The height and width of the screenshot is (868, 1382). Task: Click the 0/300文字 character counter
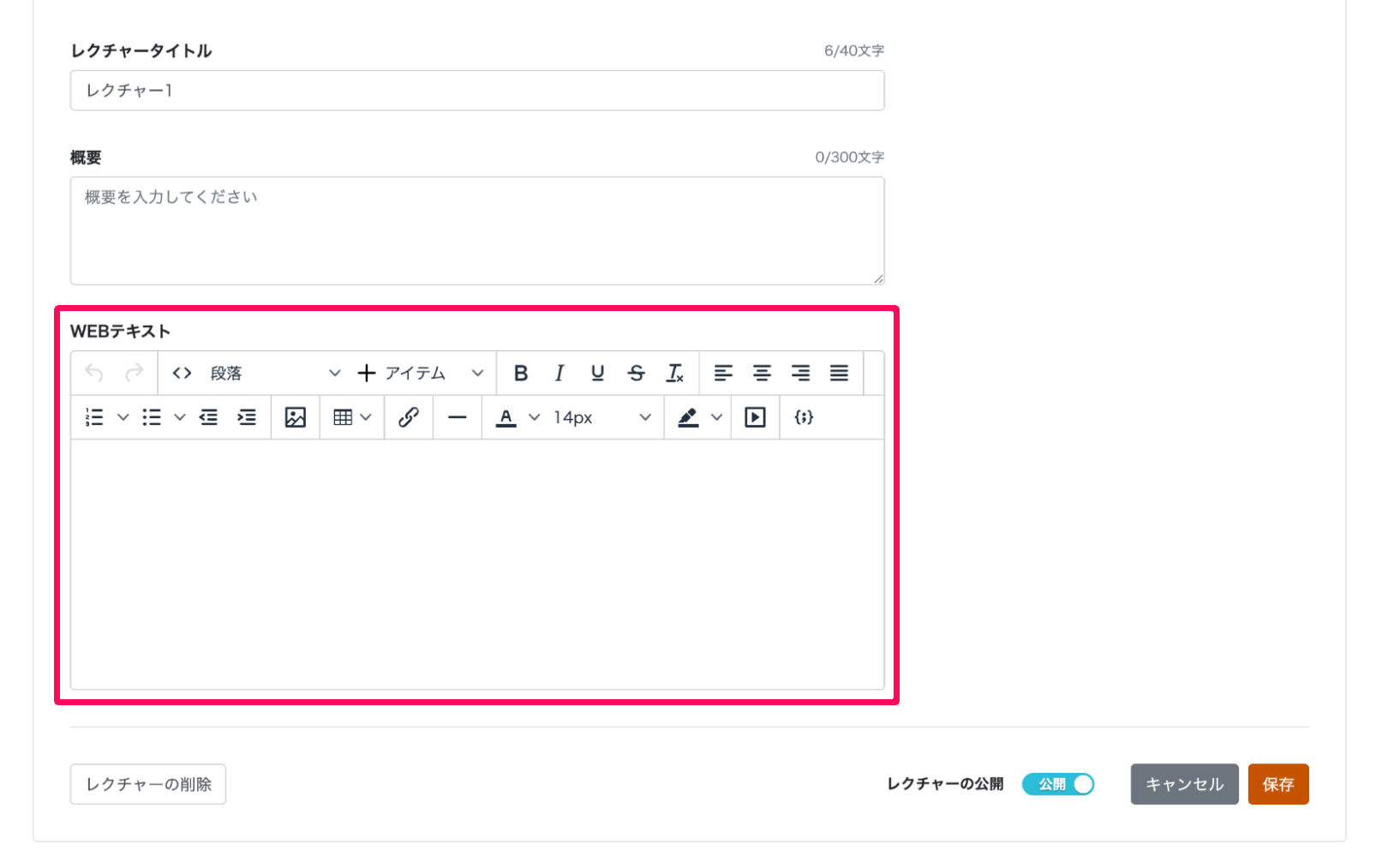coord(850,157)
